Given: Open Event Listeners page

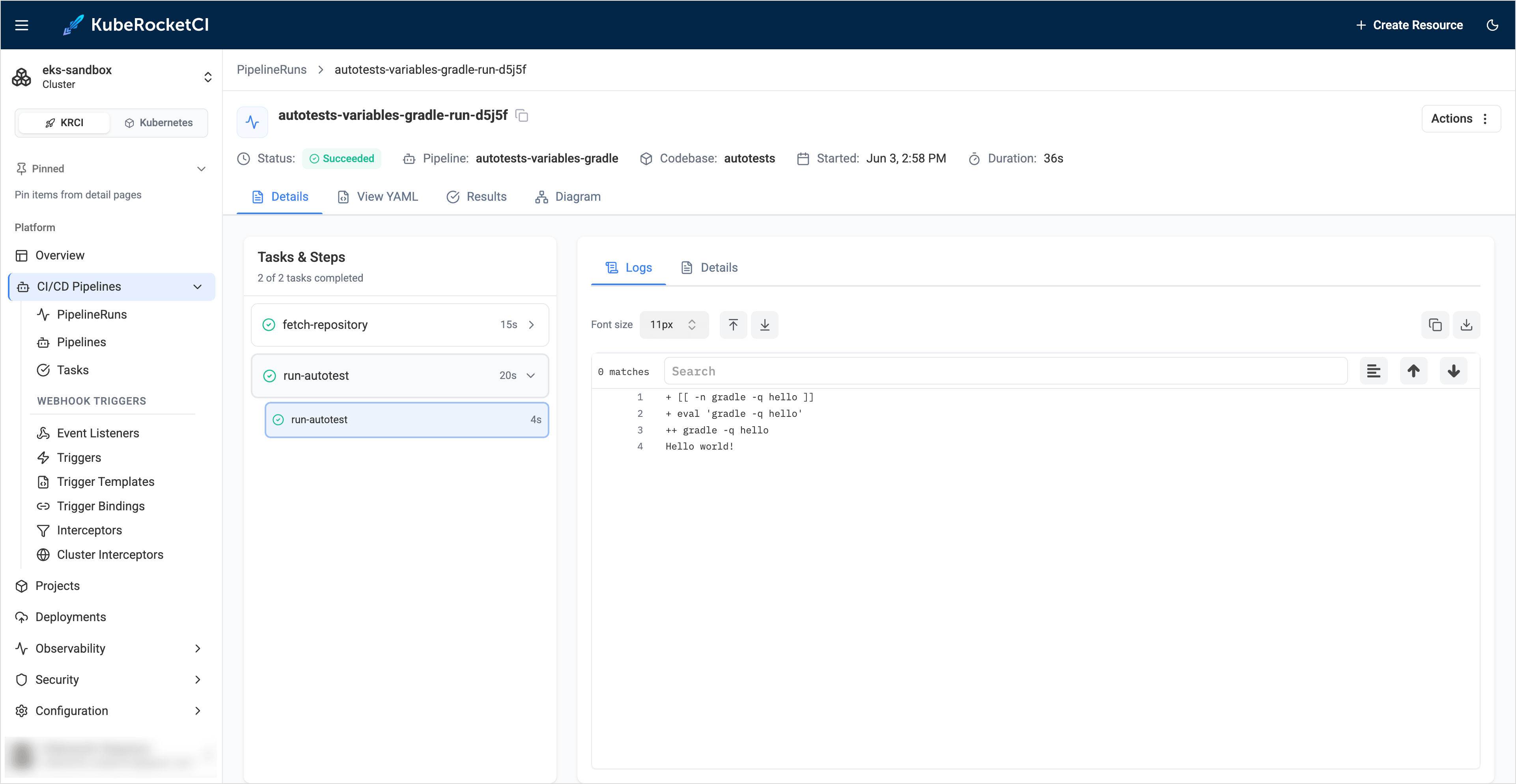Looking at the screenshot, I should click(x=98, y=433).
